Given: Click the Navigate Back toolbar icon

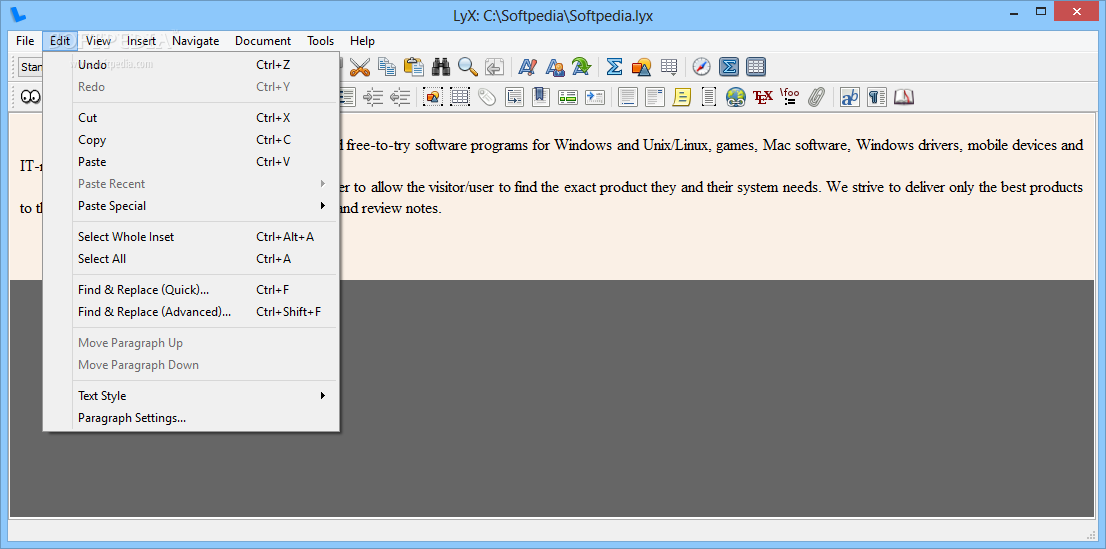Looking at the screenshot, I should (x=494, y=67).
